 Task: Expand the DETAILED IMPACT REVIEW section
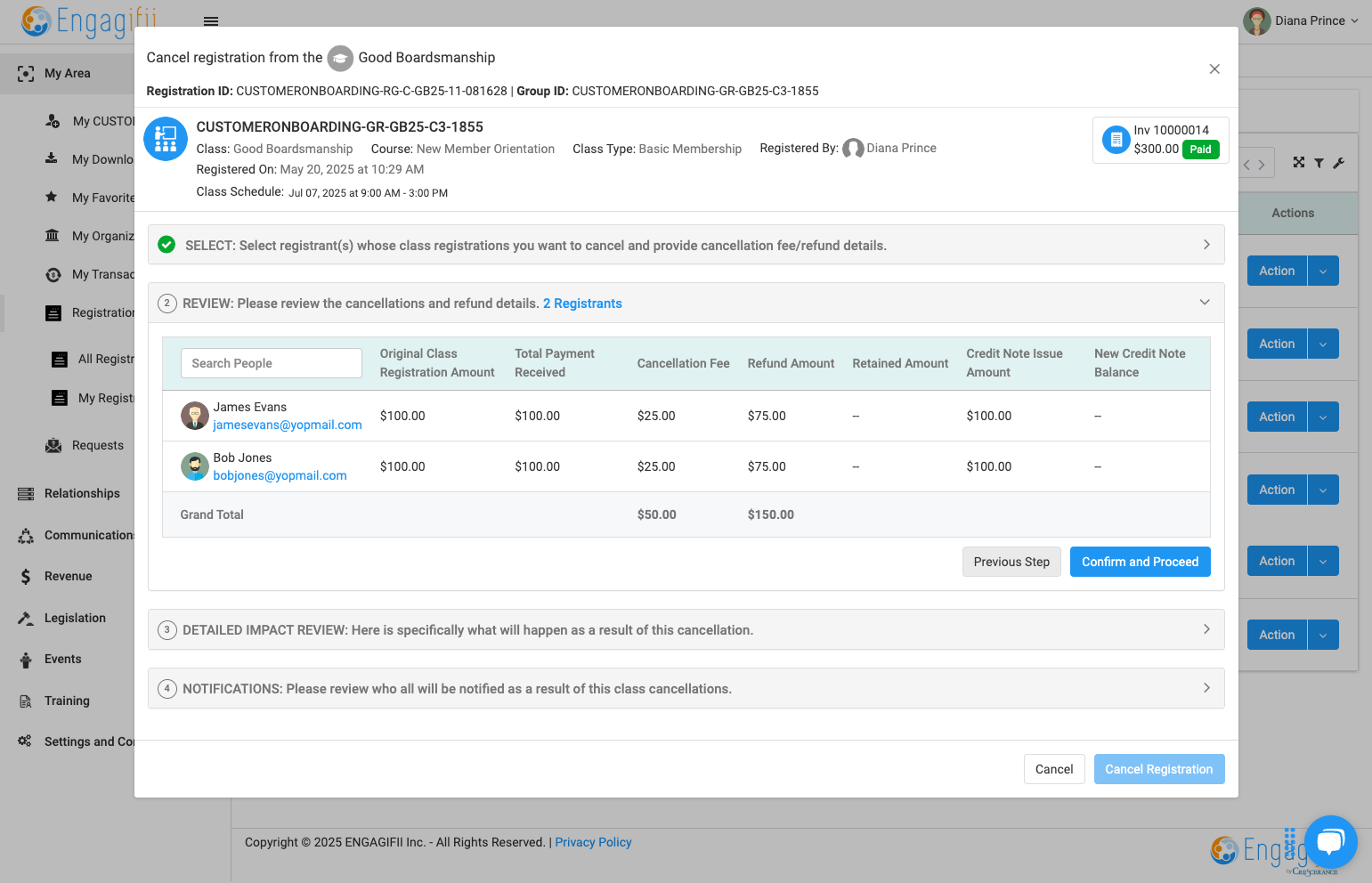point(686,629)
